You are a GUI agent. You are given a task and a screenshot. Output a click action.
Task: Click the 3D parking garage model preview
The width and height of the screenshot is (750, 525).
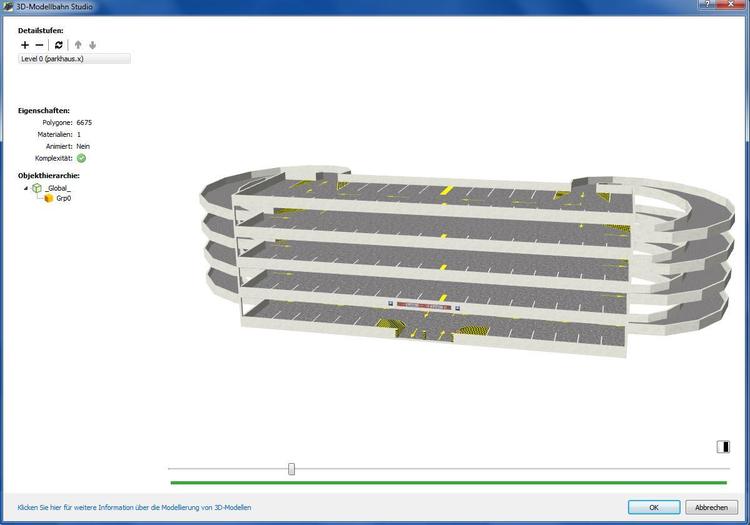[466, 261]
